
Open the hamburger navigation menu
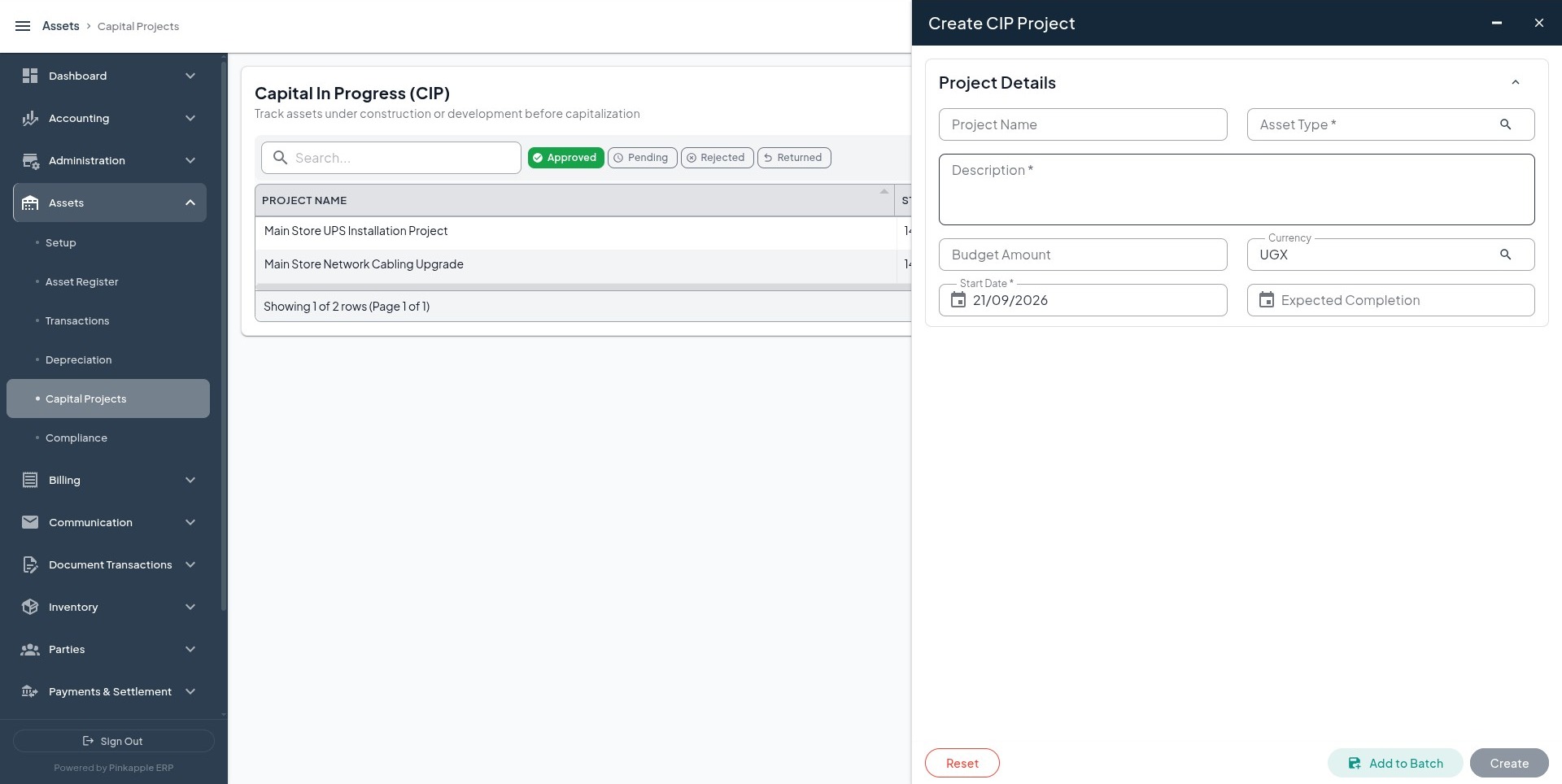coord(23,26)
